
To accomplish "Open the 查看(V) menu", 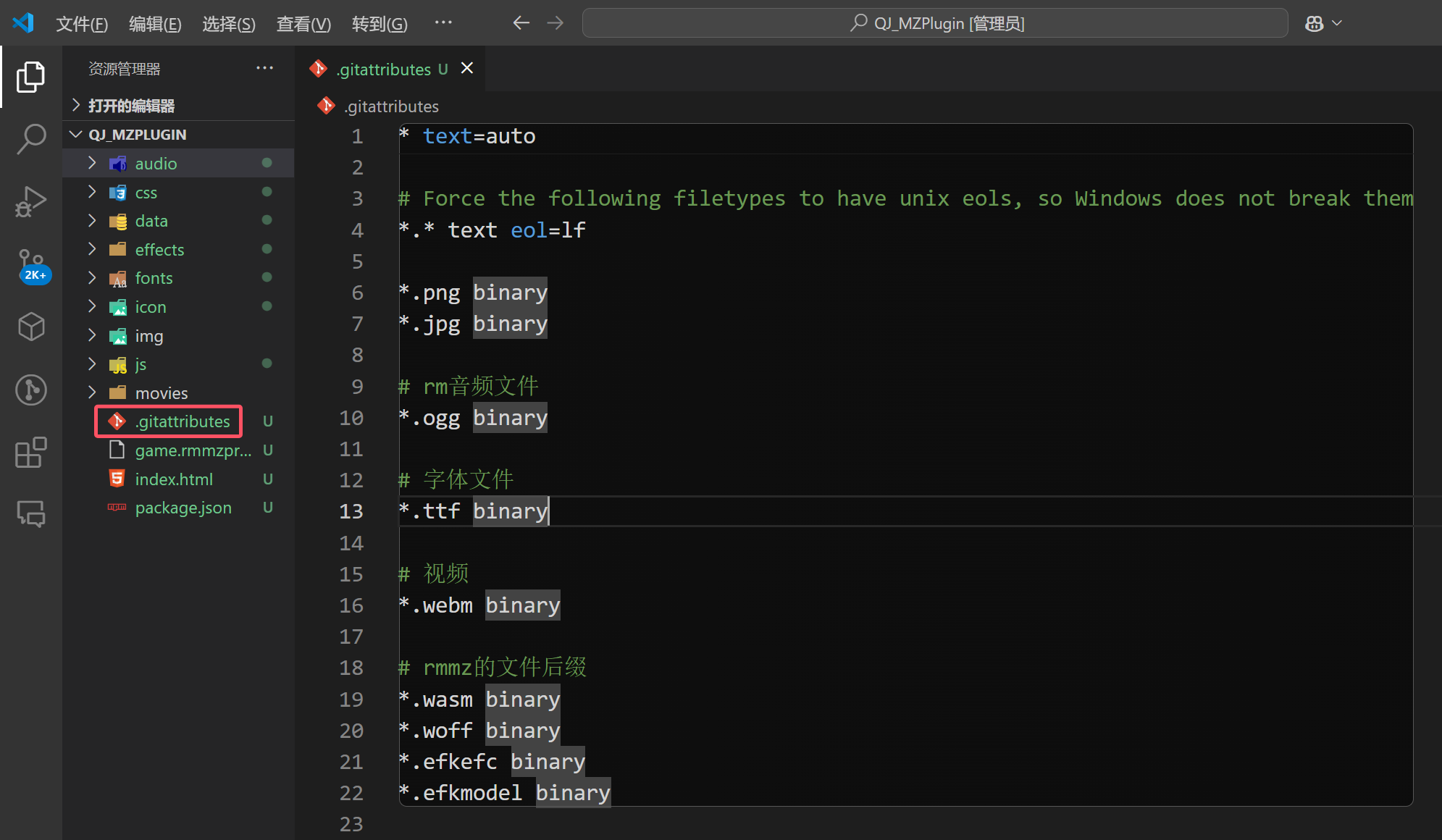I will [x=303, y=24].
